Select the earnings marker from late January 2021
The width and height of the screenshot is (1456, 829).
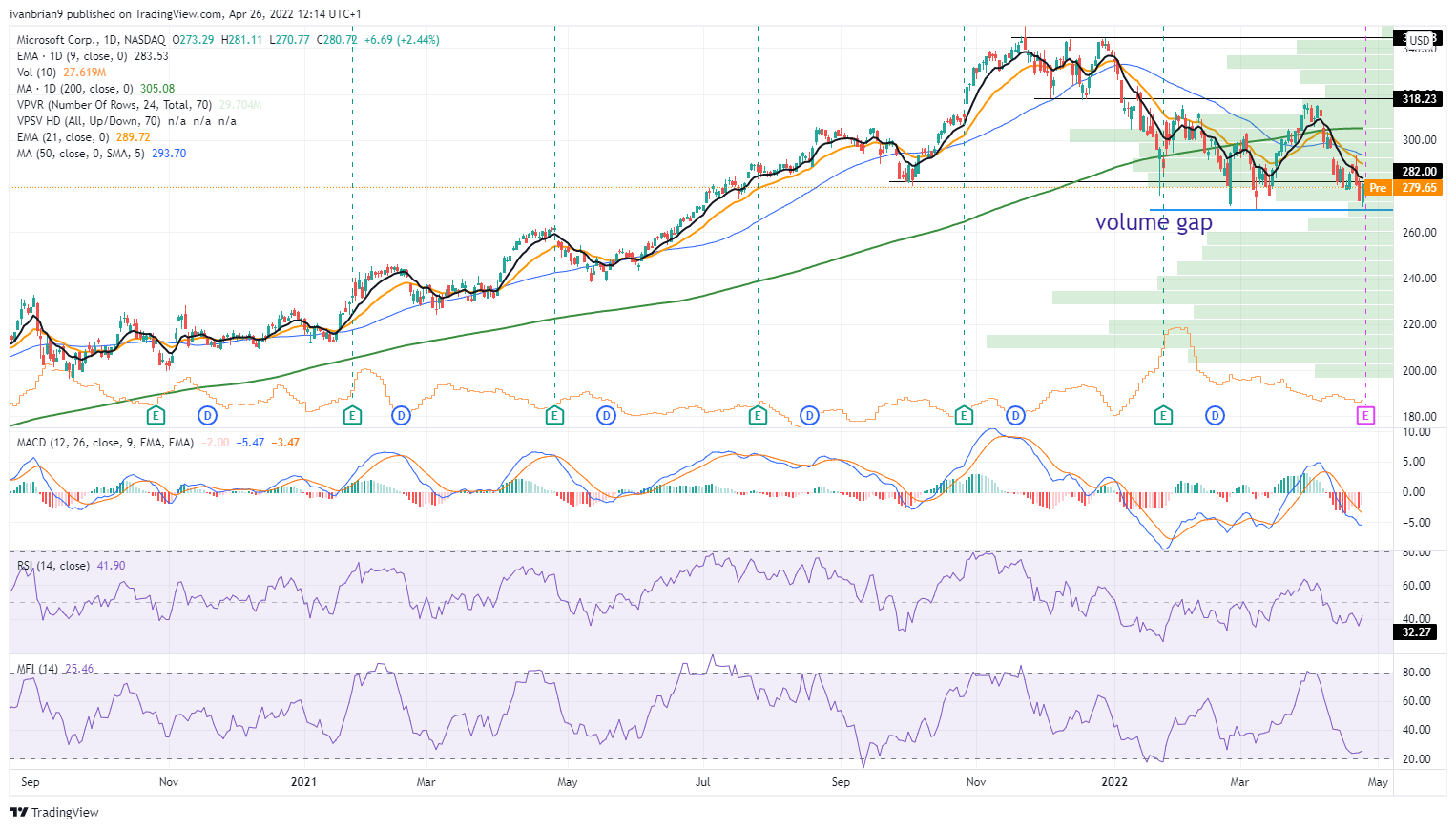pyautogui.click(x=352, y=415)
